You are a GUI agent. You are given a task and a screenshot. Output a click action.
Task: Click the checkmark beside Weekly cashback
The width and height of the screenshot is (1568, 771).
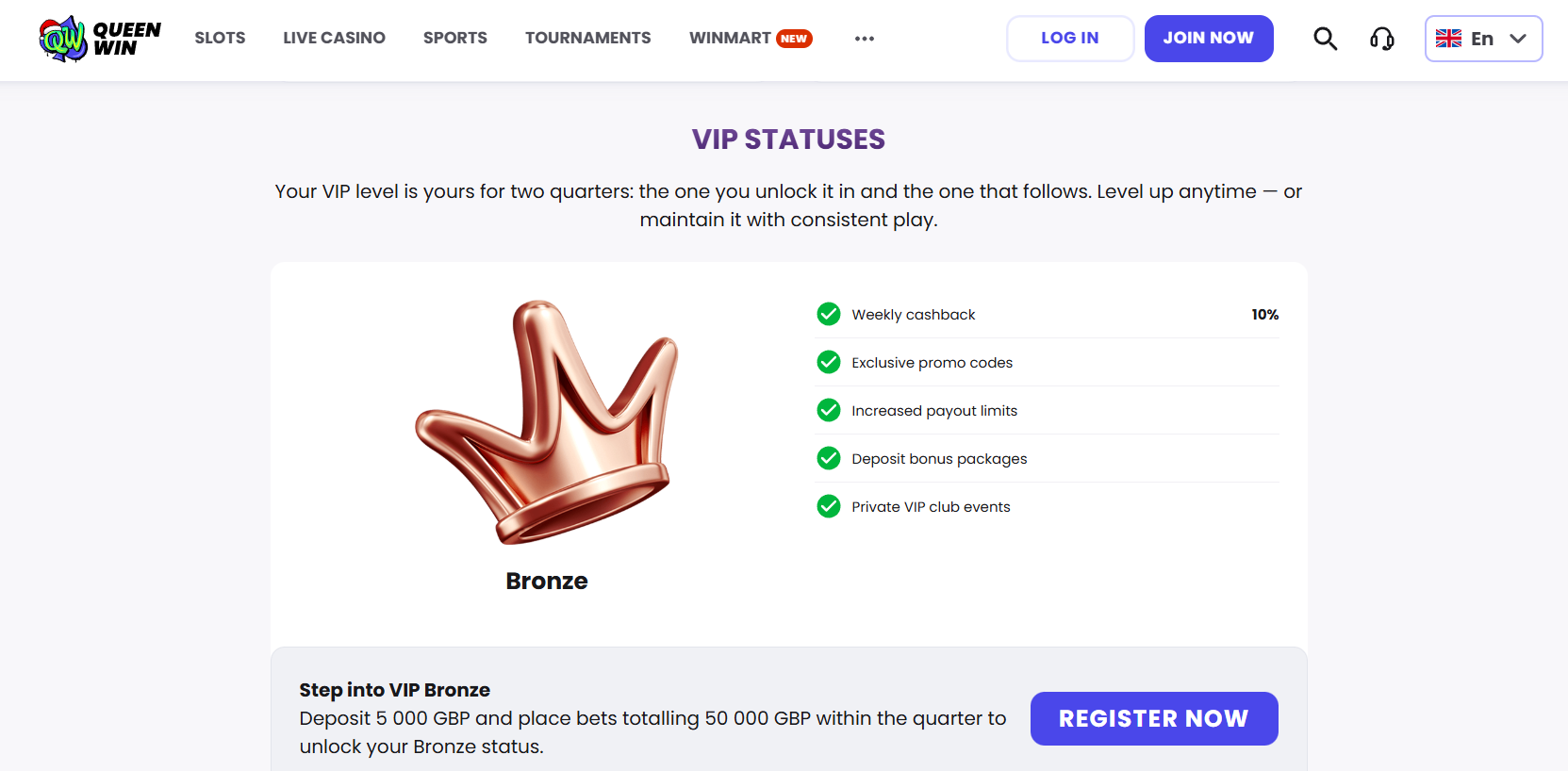pyautogui.click(x=828, y=314)
